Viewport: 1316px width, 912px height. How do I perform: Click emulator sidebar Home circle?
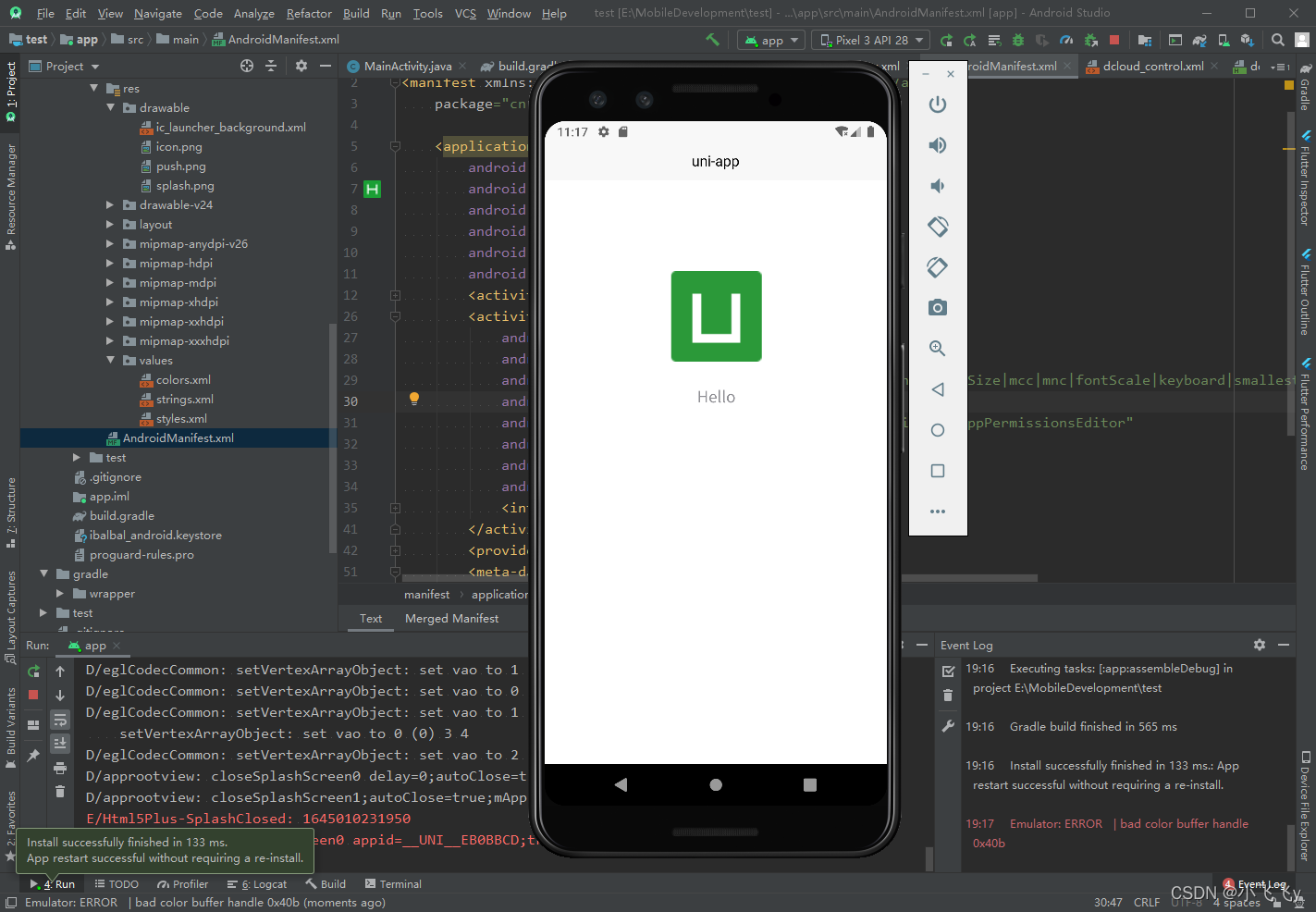coord(938,430)
